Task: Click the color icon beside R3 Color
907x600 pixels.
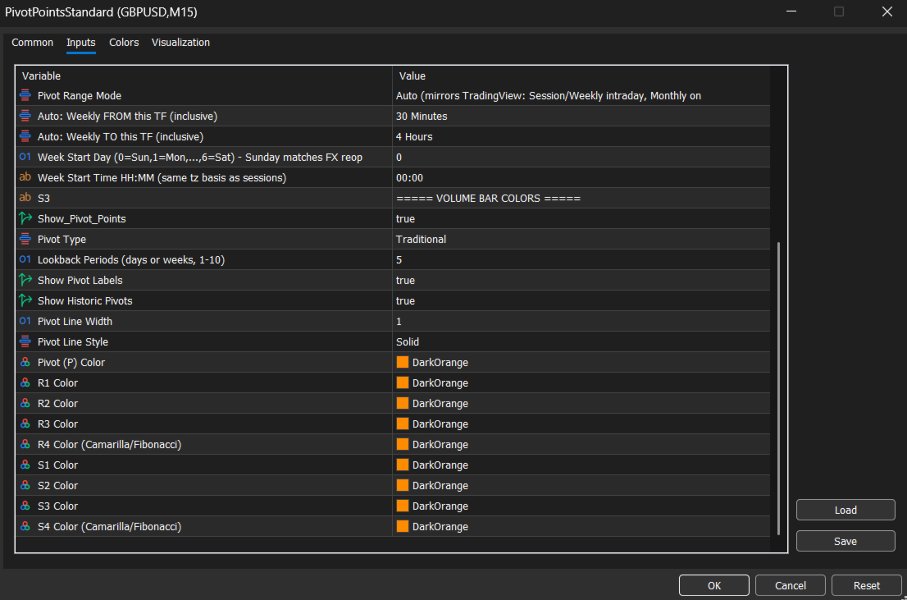Action: (x=25, y=424)
